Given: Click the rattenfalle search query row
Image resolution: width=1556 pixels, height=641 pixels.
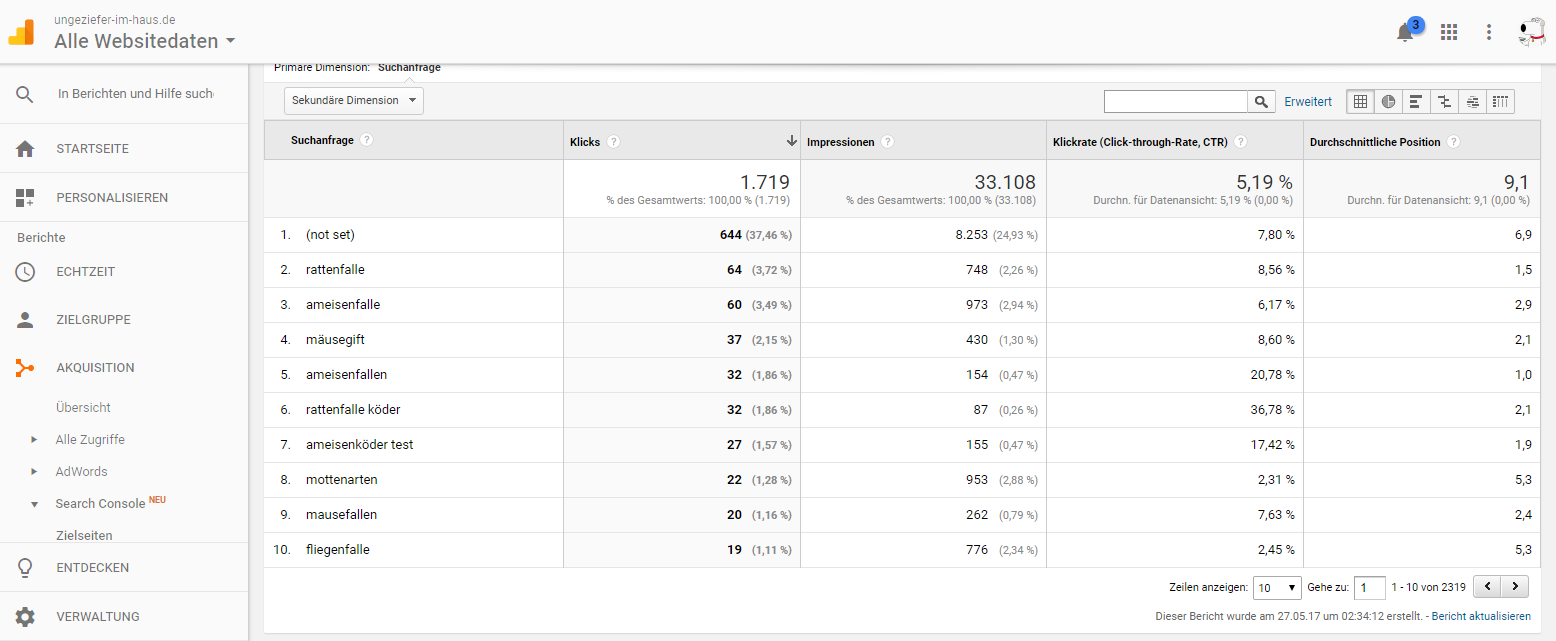Looking at the screenshot, I should tap(903, 270).
